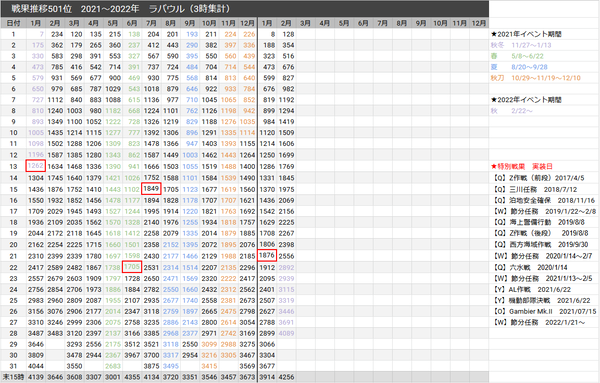The height and width of the screenshot is (383, 600).
Task: Click value 4044 on day 31
Action: coord(36,366)
